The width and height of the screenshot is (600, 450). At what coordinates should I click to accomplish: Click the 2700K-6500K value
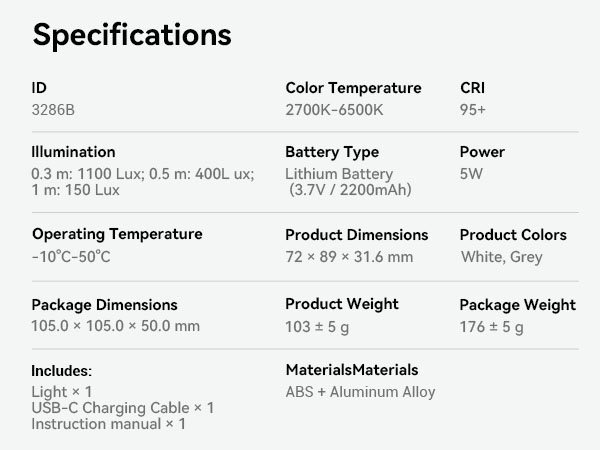[334, 110]
